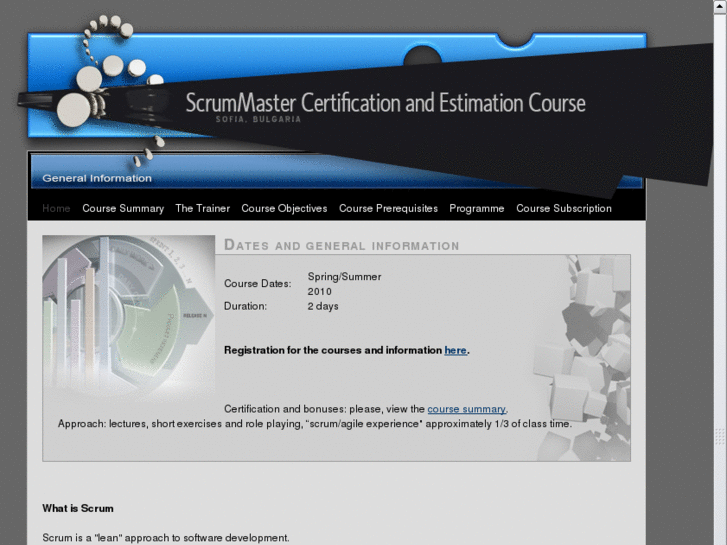Viewport: 727px width, 545px height.
Task: Click the 'Sofia, Bulgaria' subtitle
Action: point(258,119)
